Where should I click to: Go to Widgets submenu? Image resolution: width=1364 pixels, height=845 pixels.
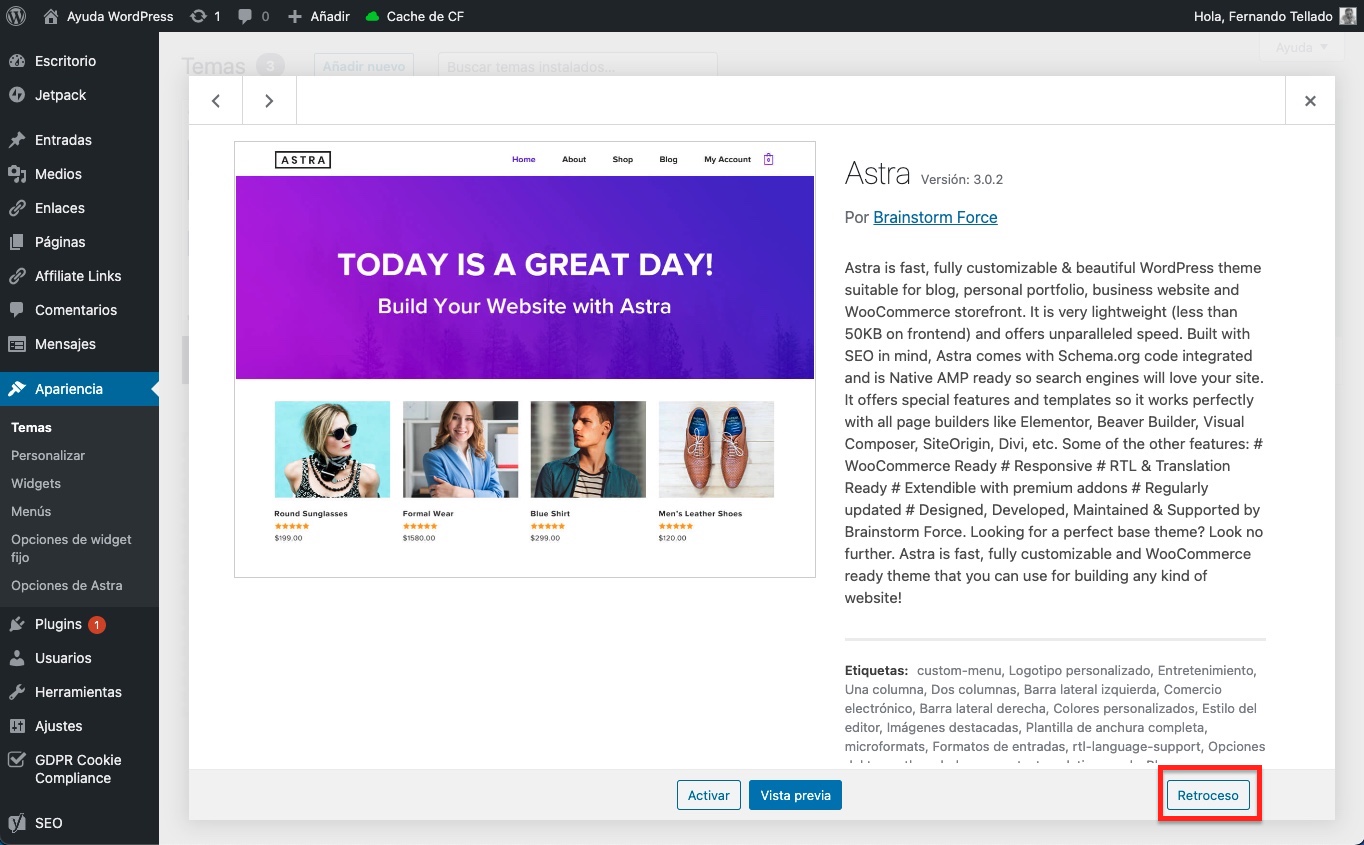[36, 483]
